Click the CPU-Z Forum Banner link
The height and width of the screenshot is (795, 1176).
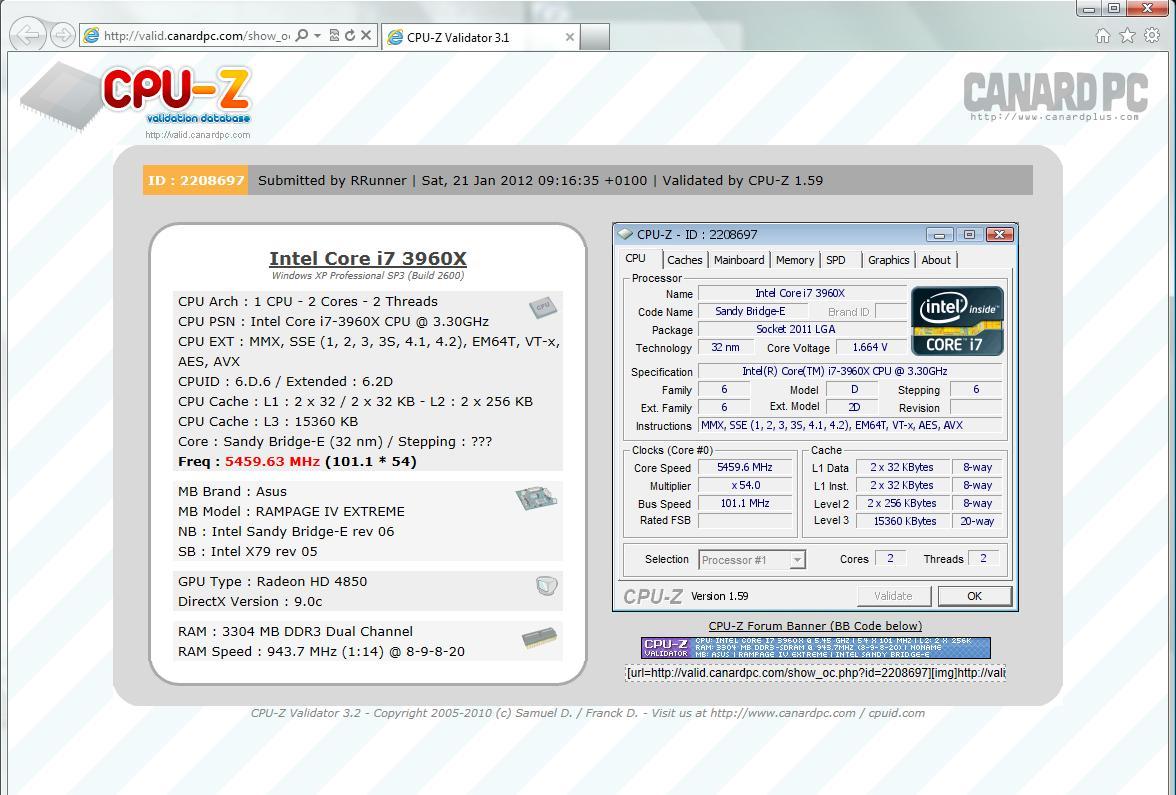(x=815, y=626)
